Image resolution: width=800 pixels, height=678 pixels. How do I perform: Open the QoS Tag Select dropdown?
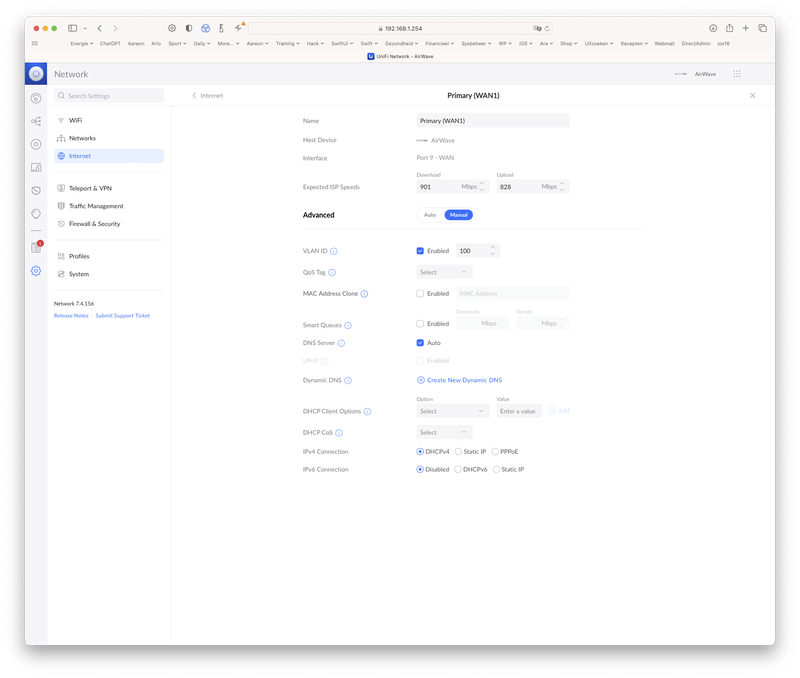click(444, 272)
